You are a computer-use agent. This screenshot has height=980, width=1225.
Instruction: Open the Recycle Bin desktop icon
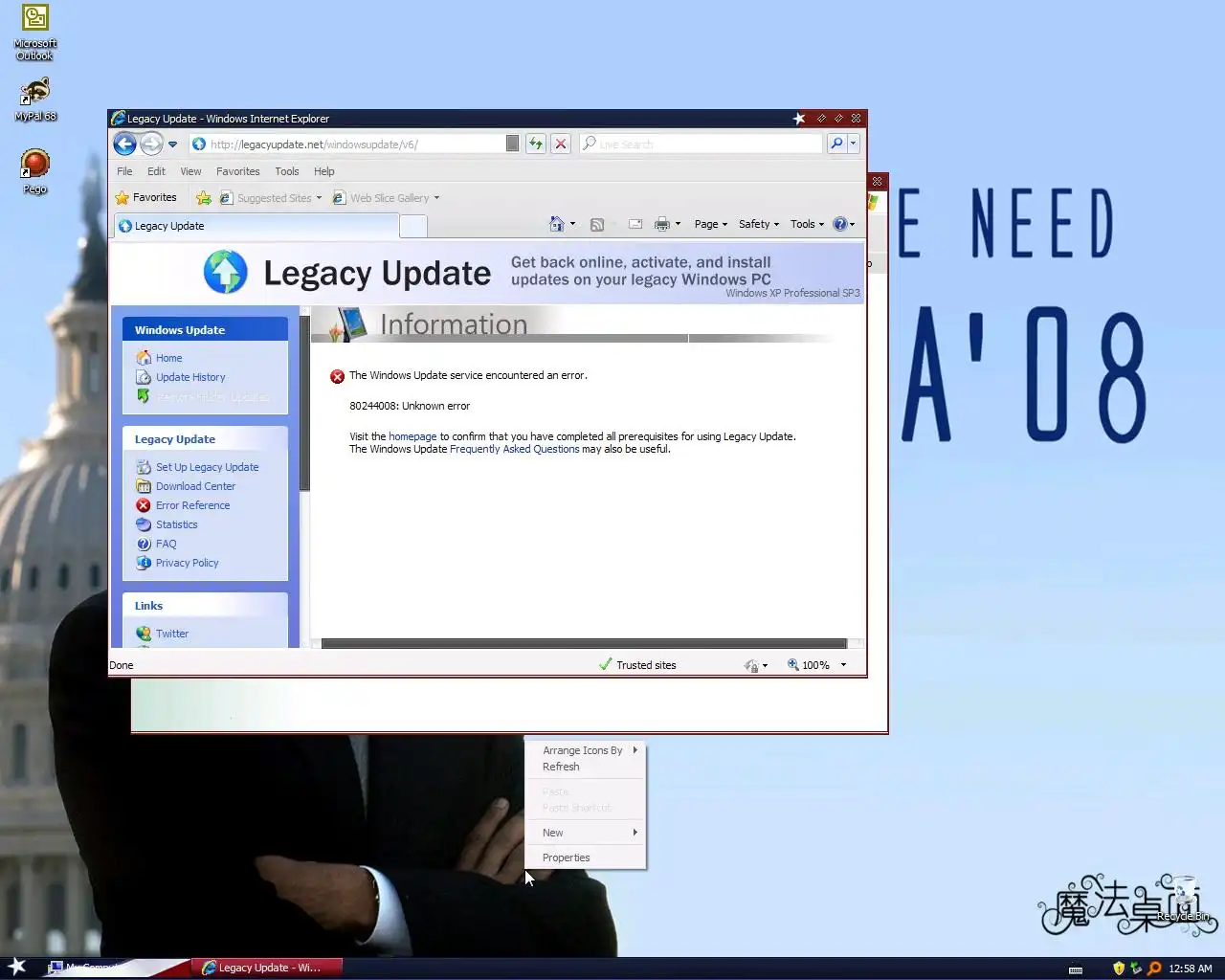1185,899
